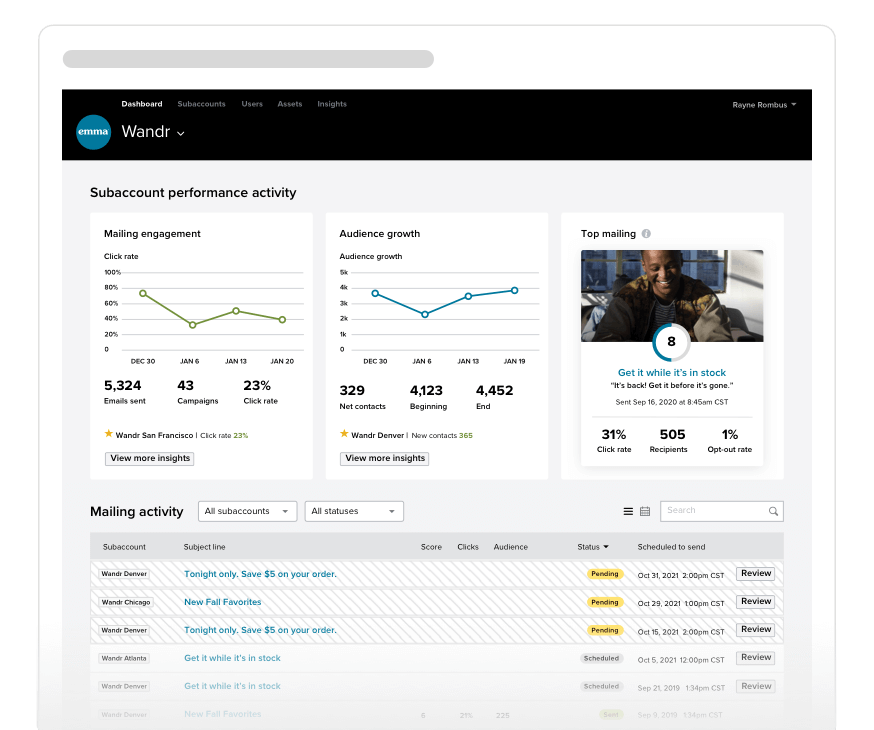This screenshot has height=730, width=874.
Task: Open the All statuses dropdown
Action: [x=354, y=511]
